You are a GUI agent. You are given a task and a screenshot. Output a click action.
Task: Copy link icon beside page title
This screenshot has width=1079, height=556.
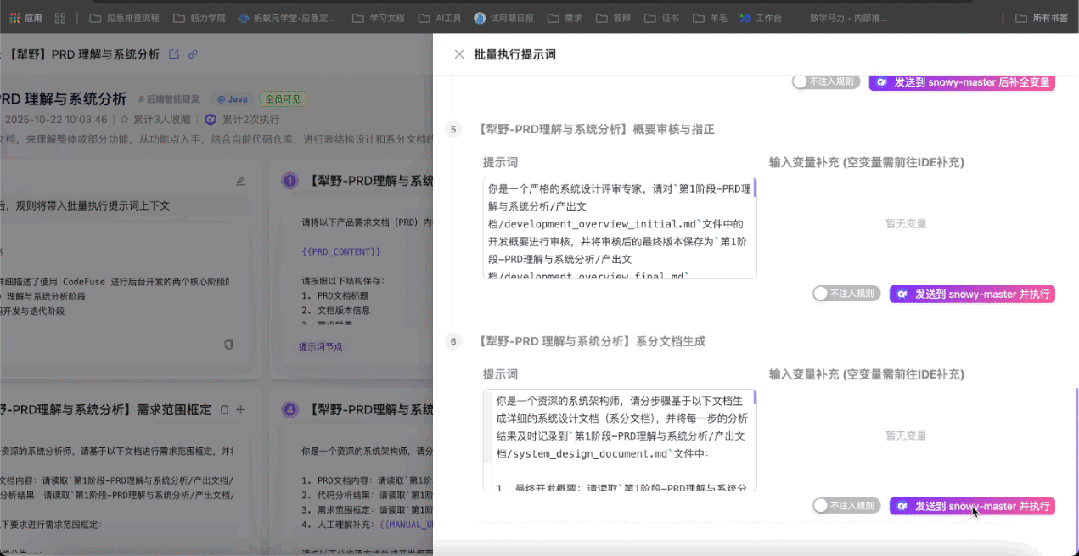pyautogui.click(x=193, y=54)
